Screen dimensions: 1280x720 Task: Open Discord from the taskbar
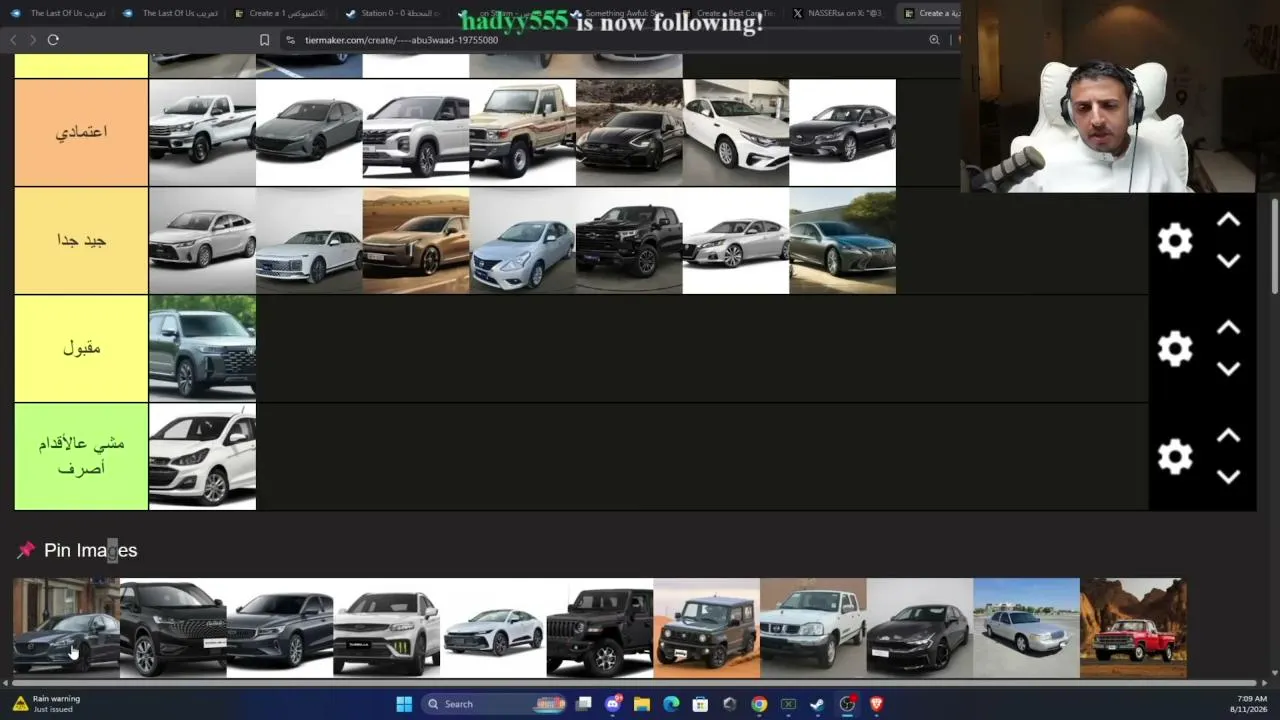click(x=613, y=704)
